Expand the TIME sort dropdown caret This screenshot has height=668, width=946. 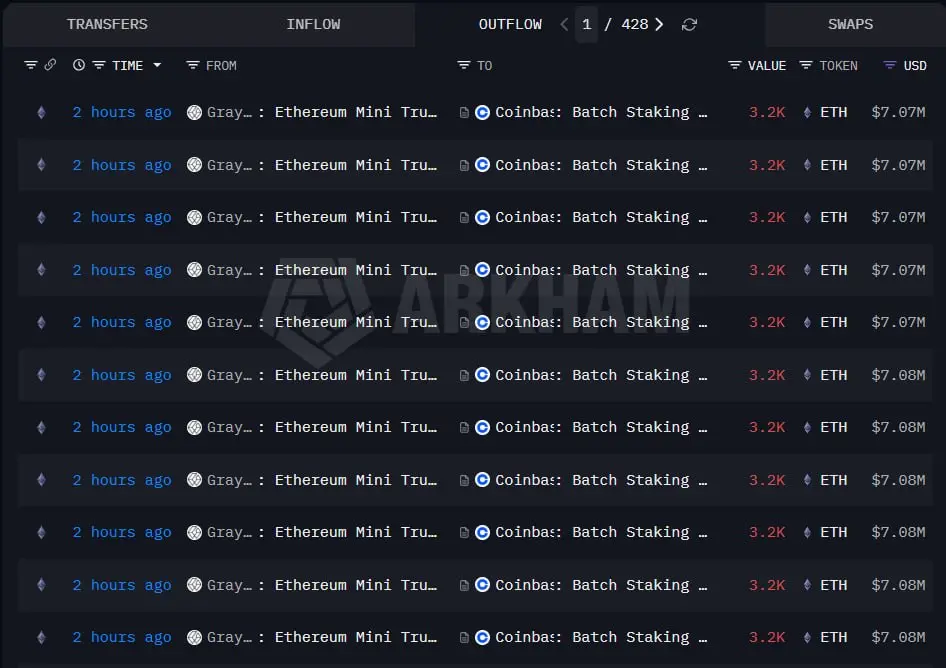pos(157,65)
